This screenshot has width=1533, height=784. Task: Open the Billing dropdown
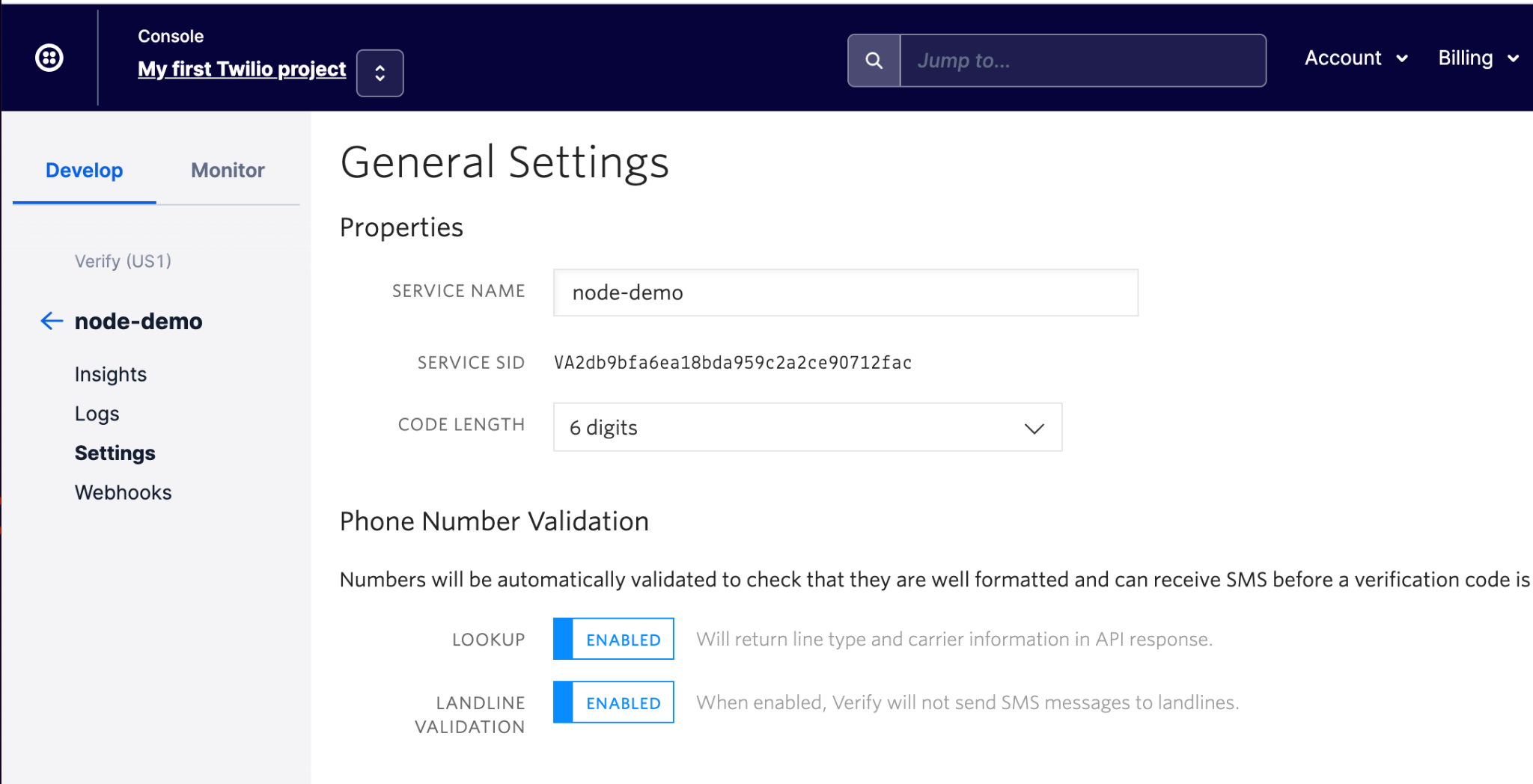pyautogui.click(x=1476, y=58)
